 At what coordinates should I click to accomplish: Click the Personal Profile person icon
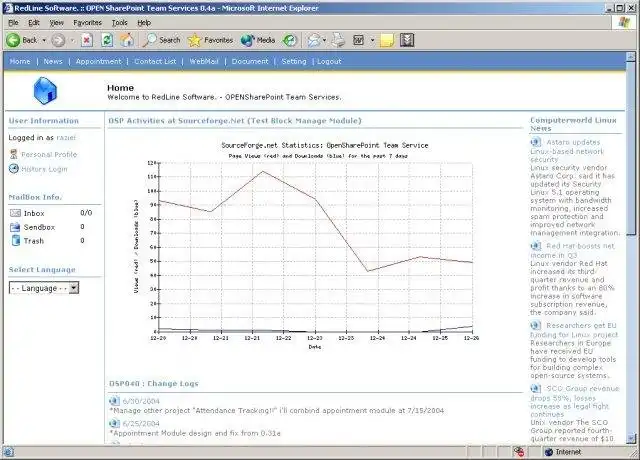tap(13, 154)
